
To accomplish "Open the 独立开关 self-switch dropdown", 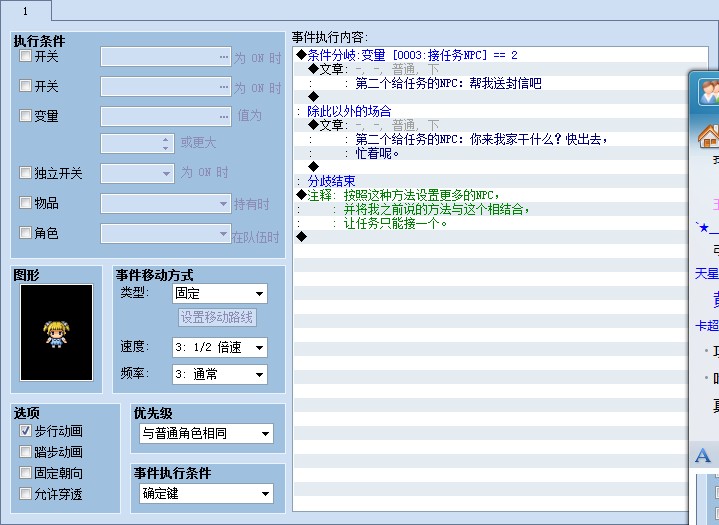I will [x=137, y=174].
